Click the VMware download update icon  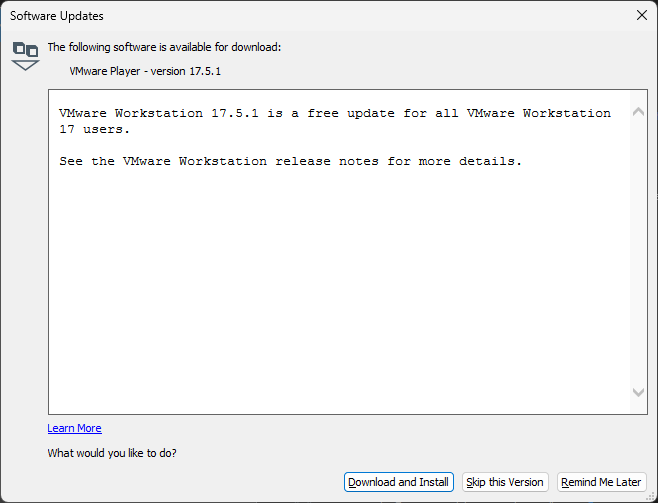(26, 56)
